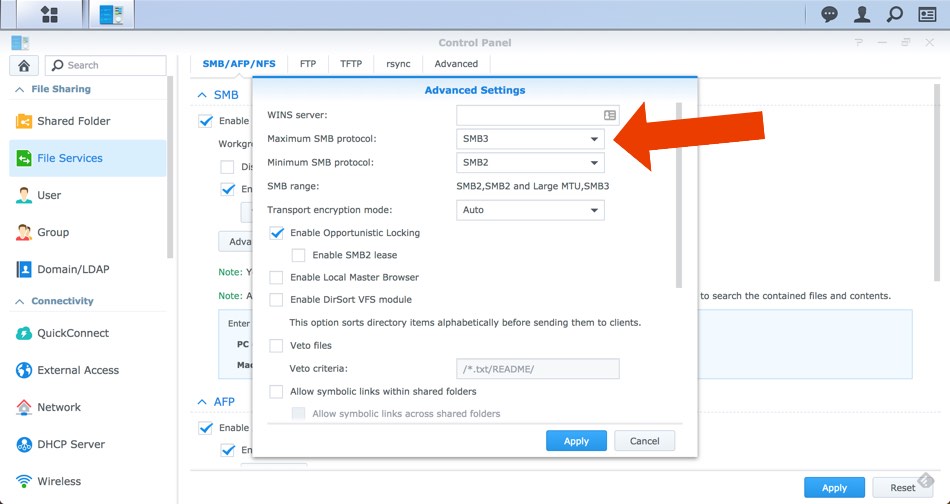This screenshot has width=950, height=504.
Task: Open User settings in sidebar
Action: [x=88, y=195]
